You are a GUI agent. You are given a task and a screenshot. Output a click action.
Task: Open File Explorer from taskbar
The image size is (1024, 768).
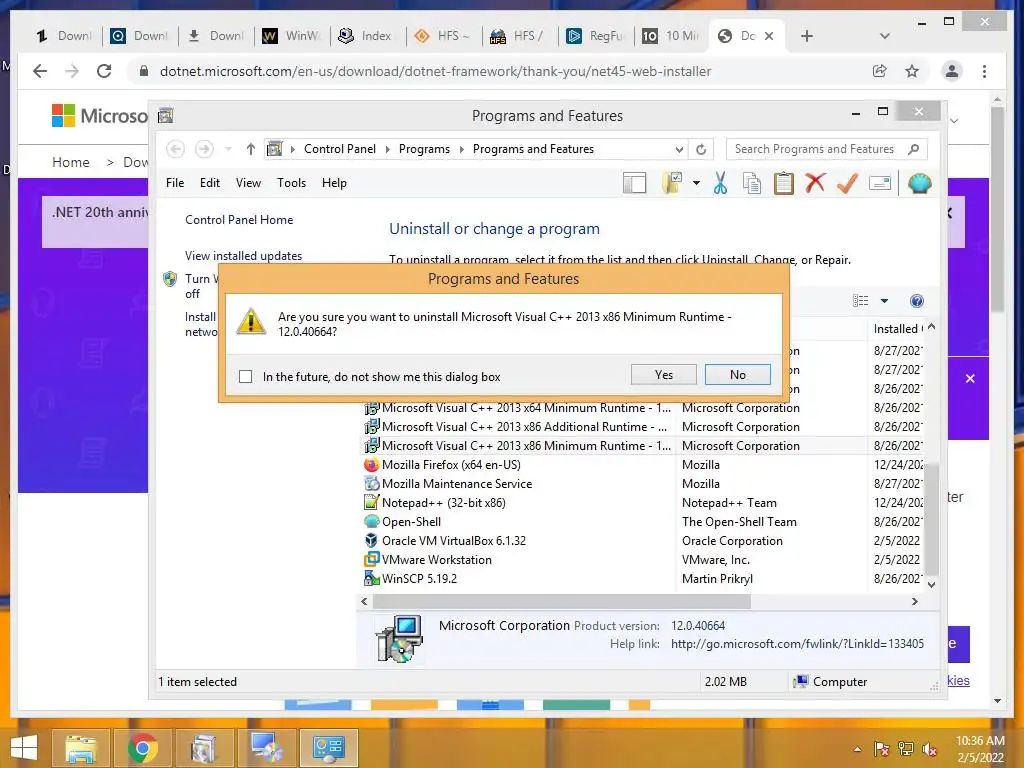pyautogui.click(x=81, y=748)
